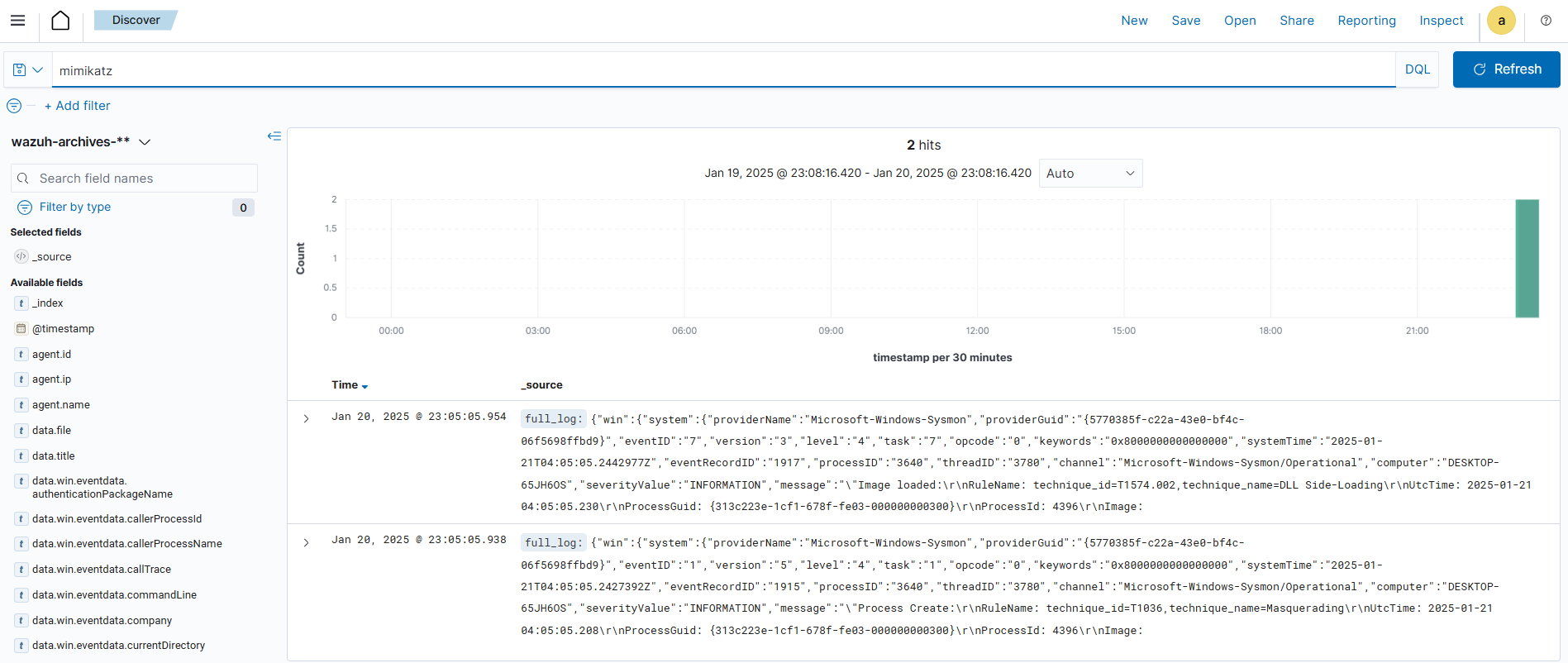Open the saved queries menu icon

(x=27, y=70)
